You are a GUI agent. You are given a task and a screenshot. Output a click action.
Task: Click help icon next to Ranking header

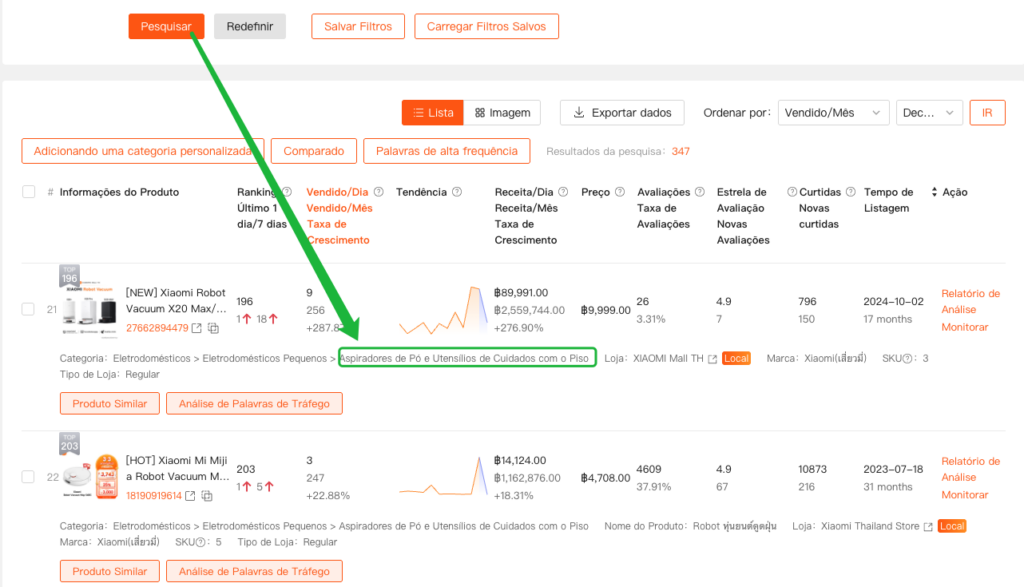[286, 192]
